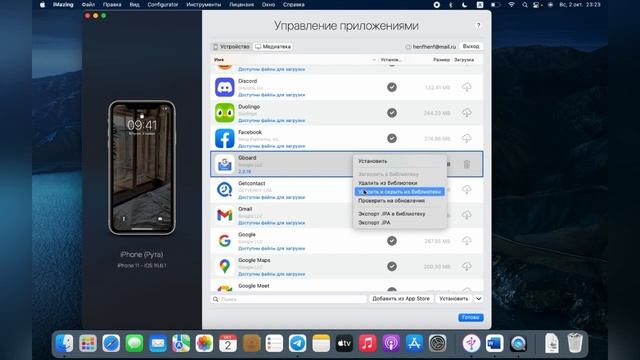This screenshot has height=360, width=640.
Task: Download Gmail using its cloud icon
Action: (467, 215)
